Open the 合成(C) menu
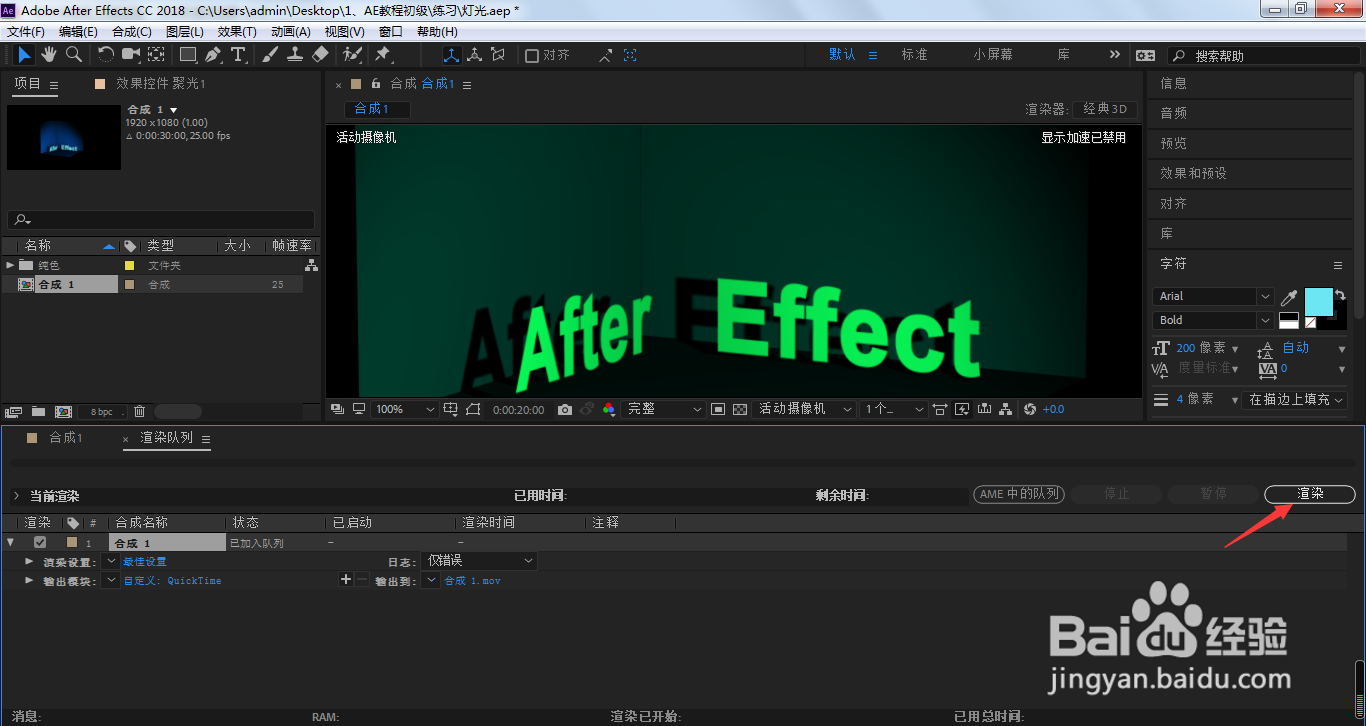 tap(132, 32)
